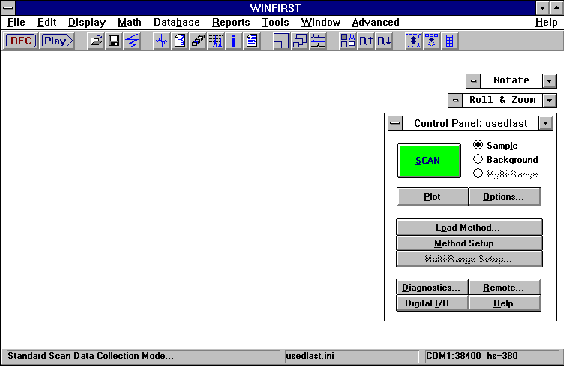Click the Rotate panel title bar

[511, 81]
